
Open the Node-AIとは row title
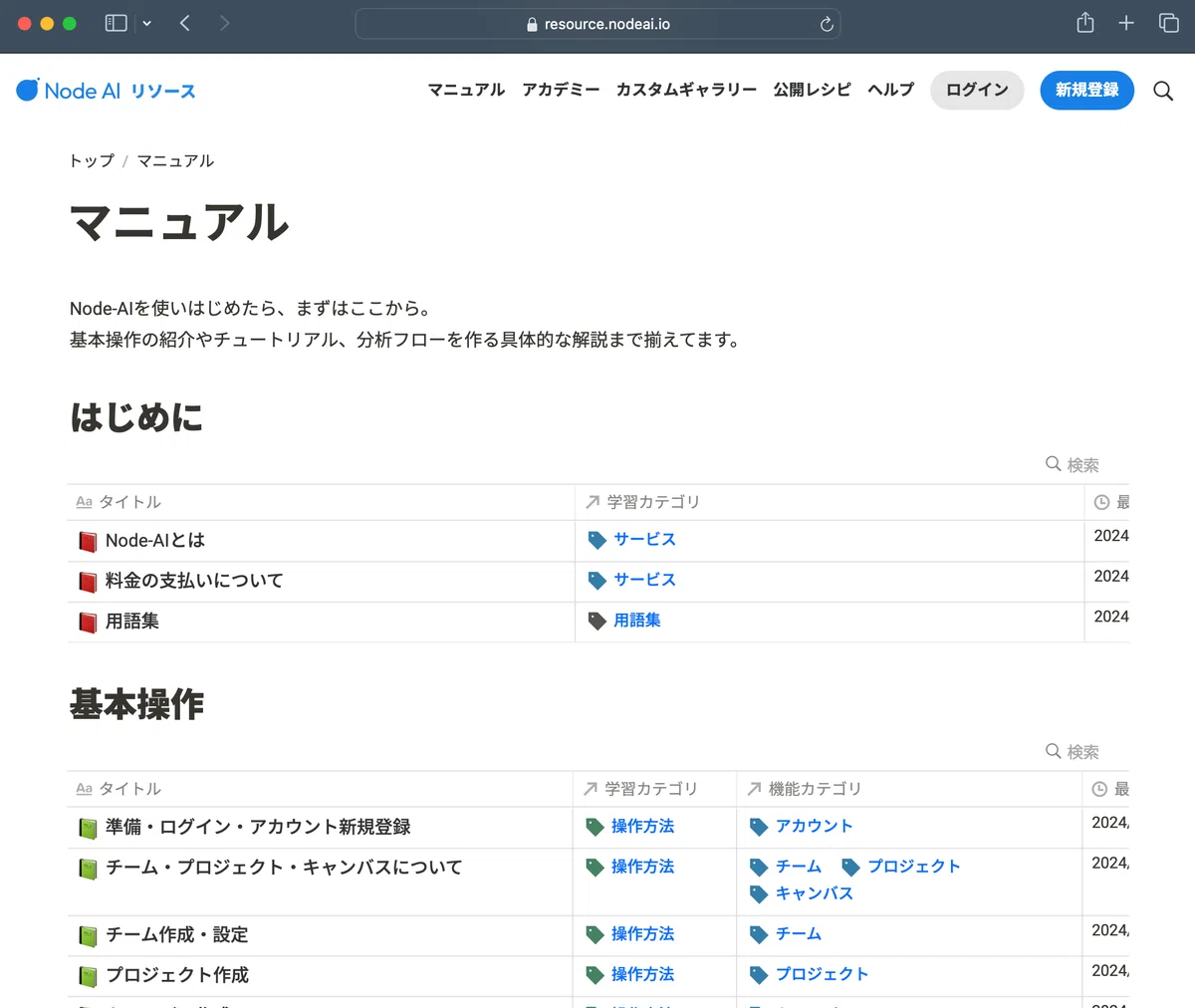pyautogui.click(x=155, y=540)
